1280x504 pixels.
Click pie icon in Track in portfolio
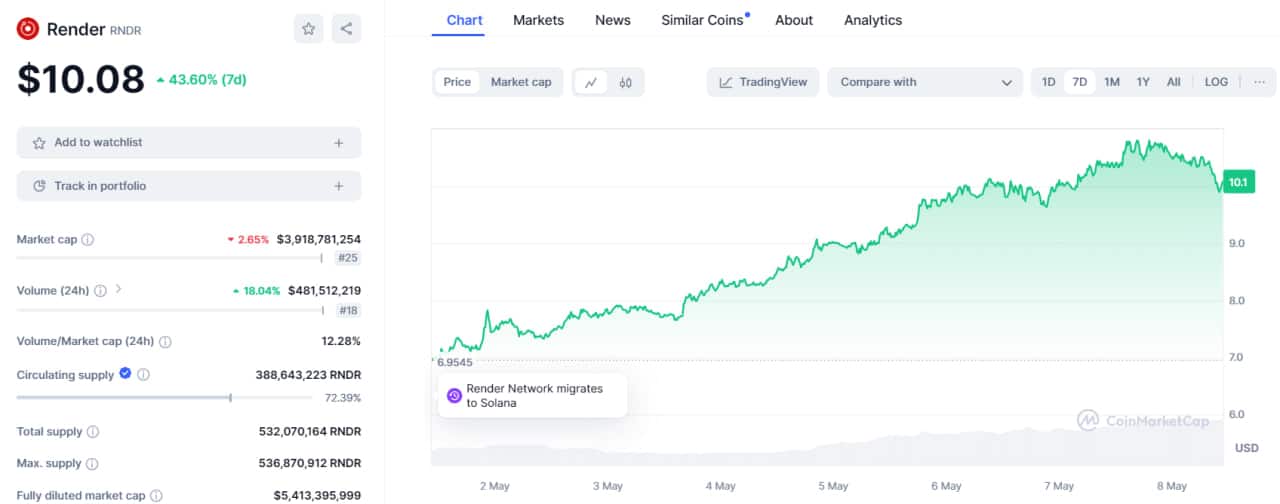click(39, 186)
